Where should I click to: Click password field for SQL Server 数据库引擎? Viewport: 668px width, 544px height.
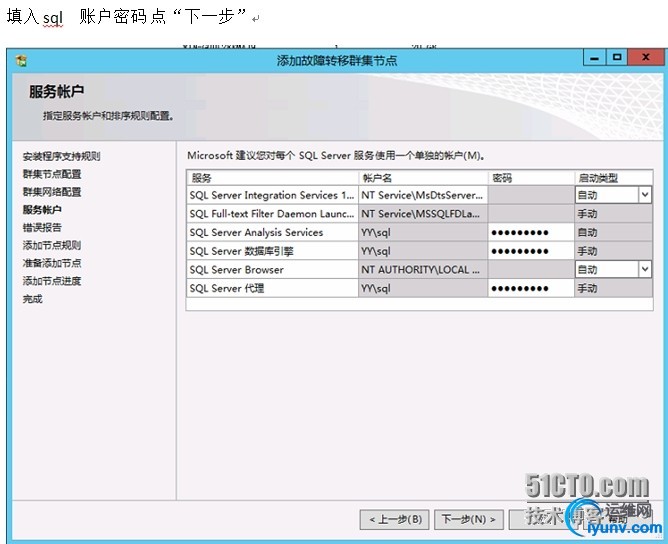[531, 251]
